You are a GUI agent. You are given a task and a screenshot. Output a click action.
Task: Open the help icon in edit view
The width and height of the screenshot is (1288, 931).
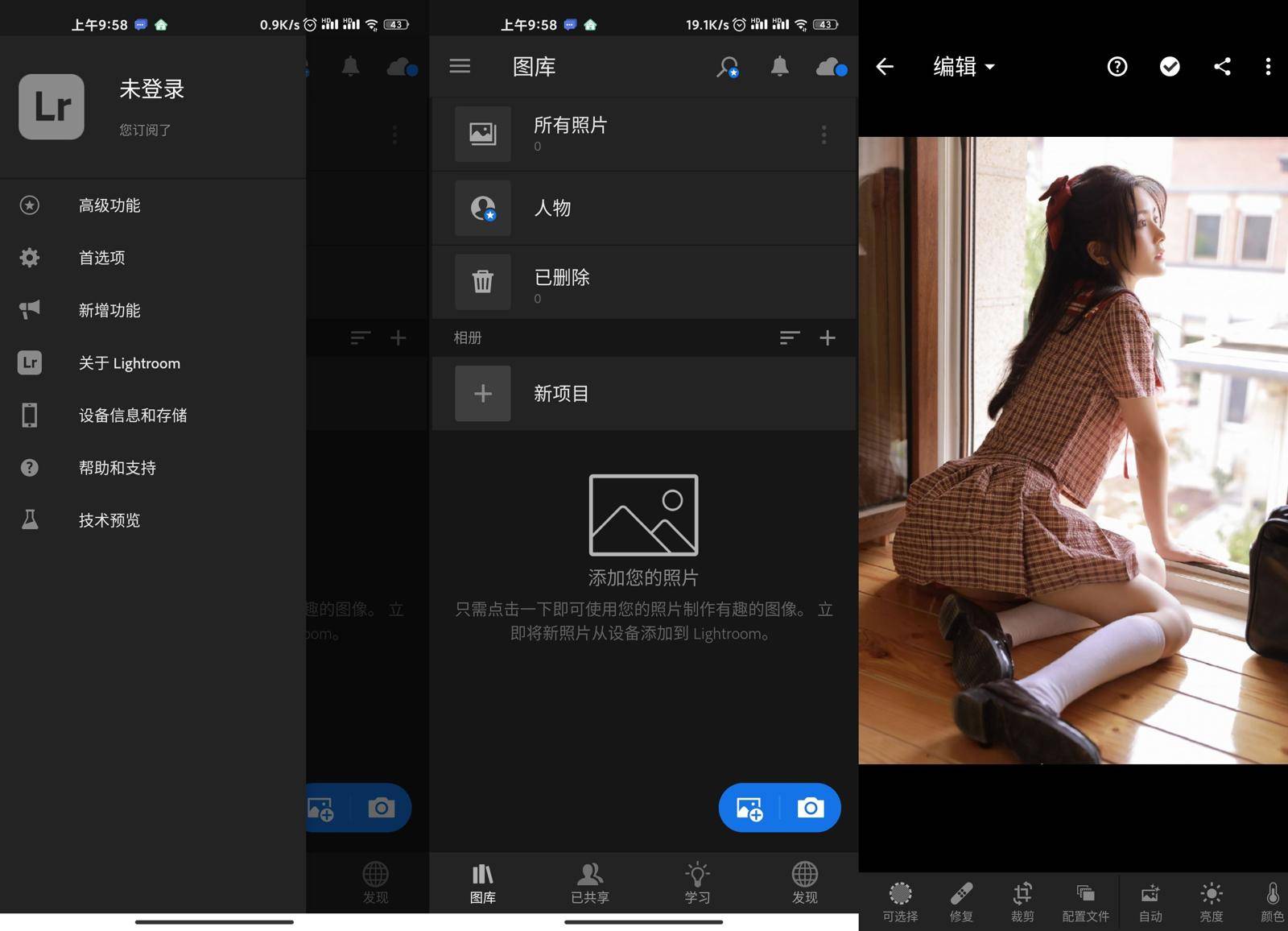pos(1117,67)
